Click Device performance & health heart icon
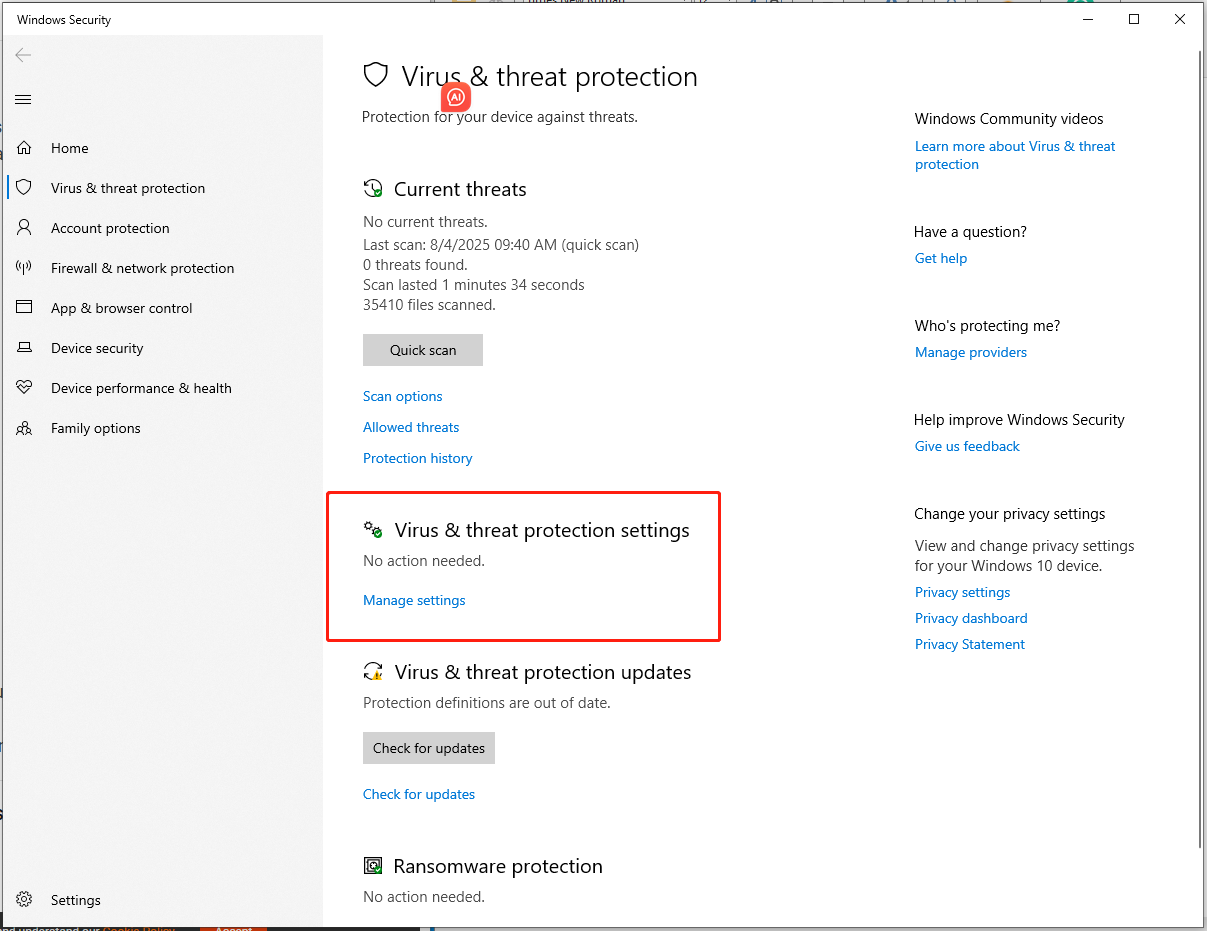The width and height of the screenshot is (1207, 931). [x=24, y=388]
